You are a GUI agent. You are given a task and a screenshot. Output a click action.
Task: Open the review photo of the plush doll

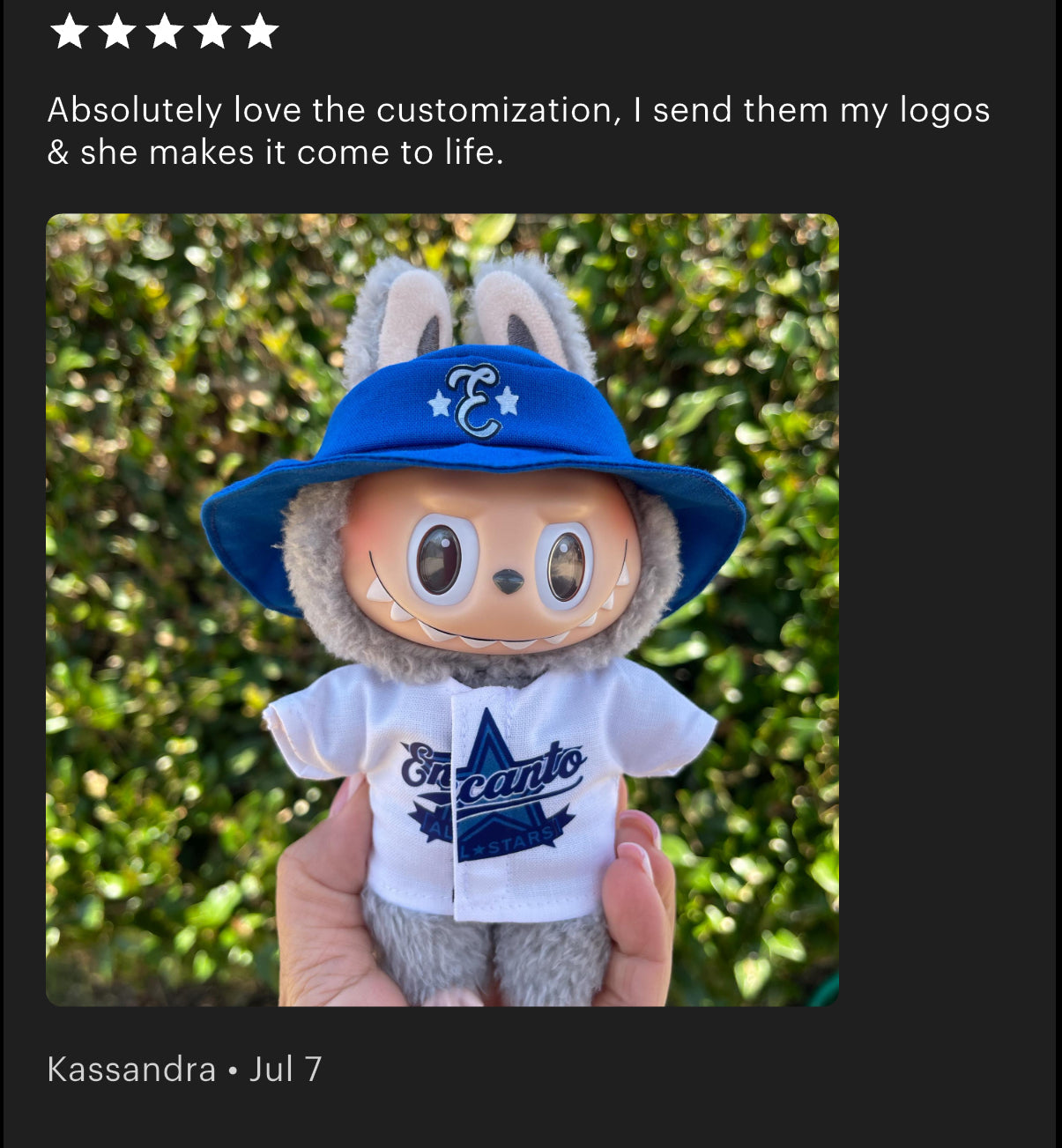point(442,610)
